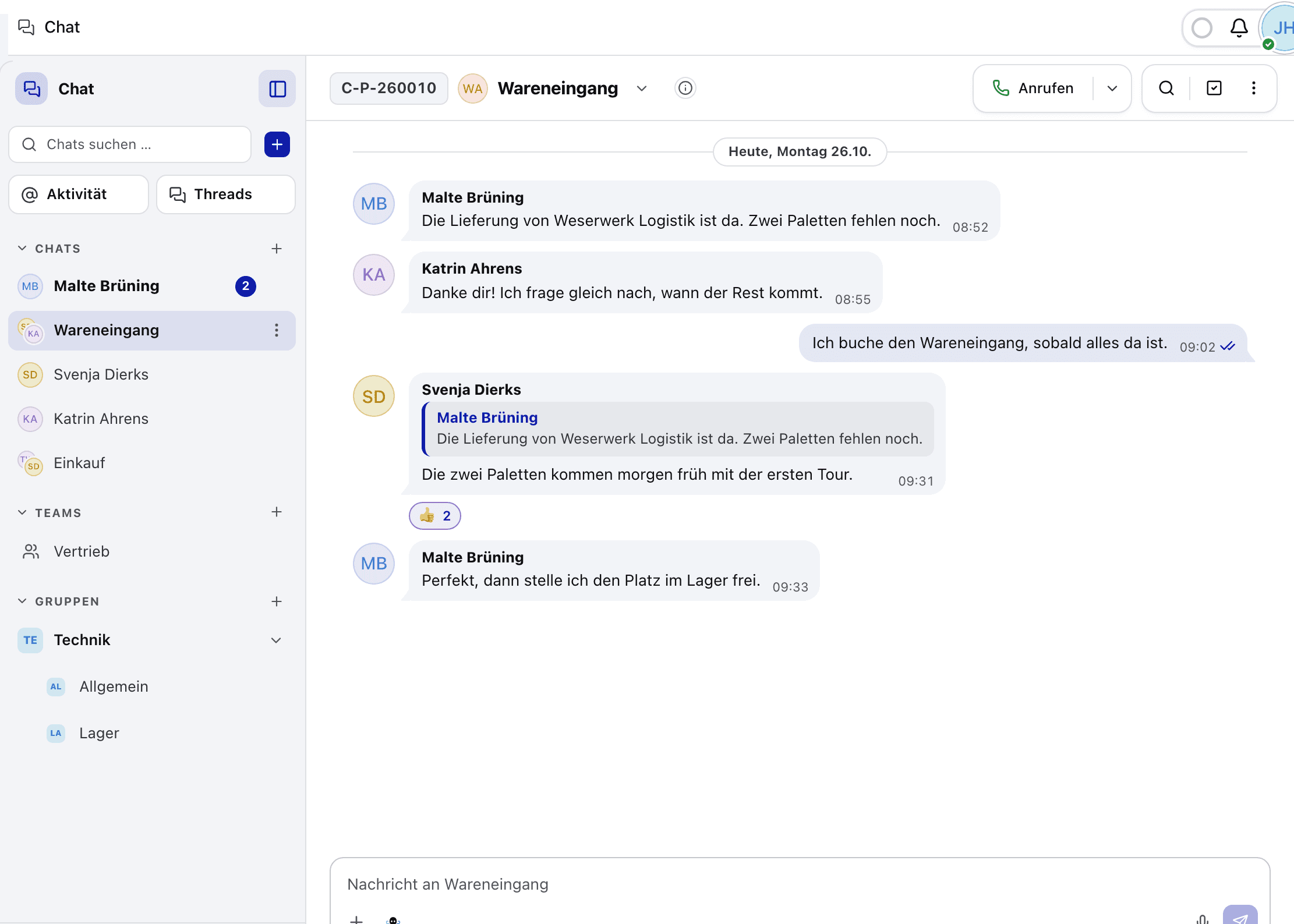
Task: Expand the Anrufen call options dropdown
Action: 1112,88
